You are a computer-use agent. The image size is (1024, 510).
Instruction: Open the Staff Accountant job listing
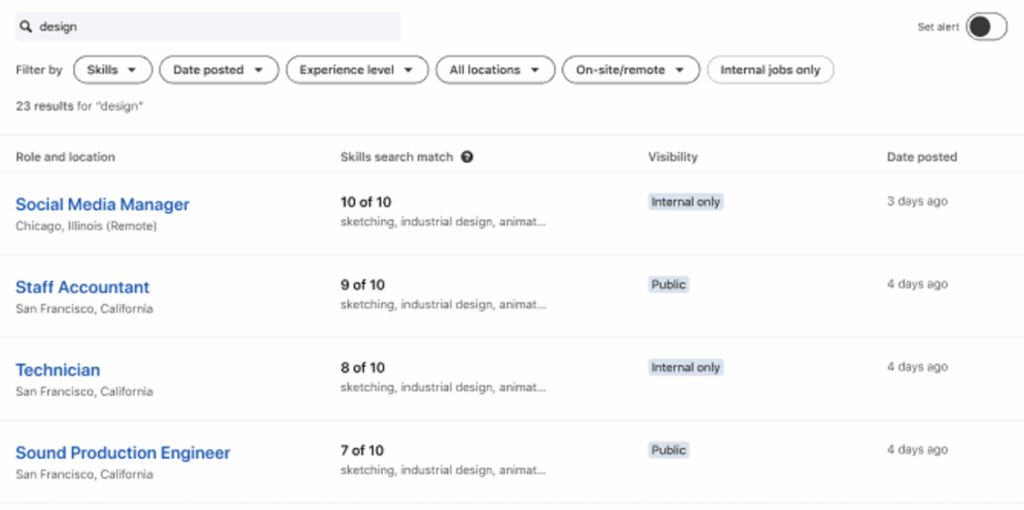coord(82,287)
